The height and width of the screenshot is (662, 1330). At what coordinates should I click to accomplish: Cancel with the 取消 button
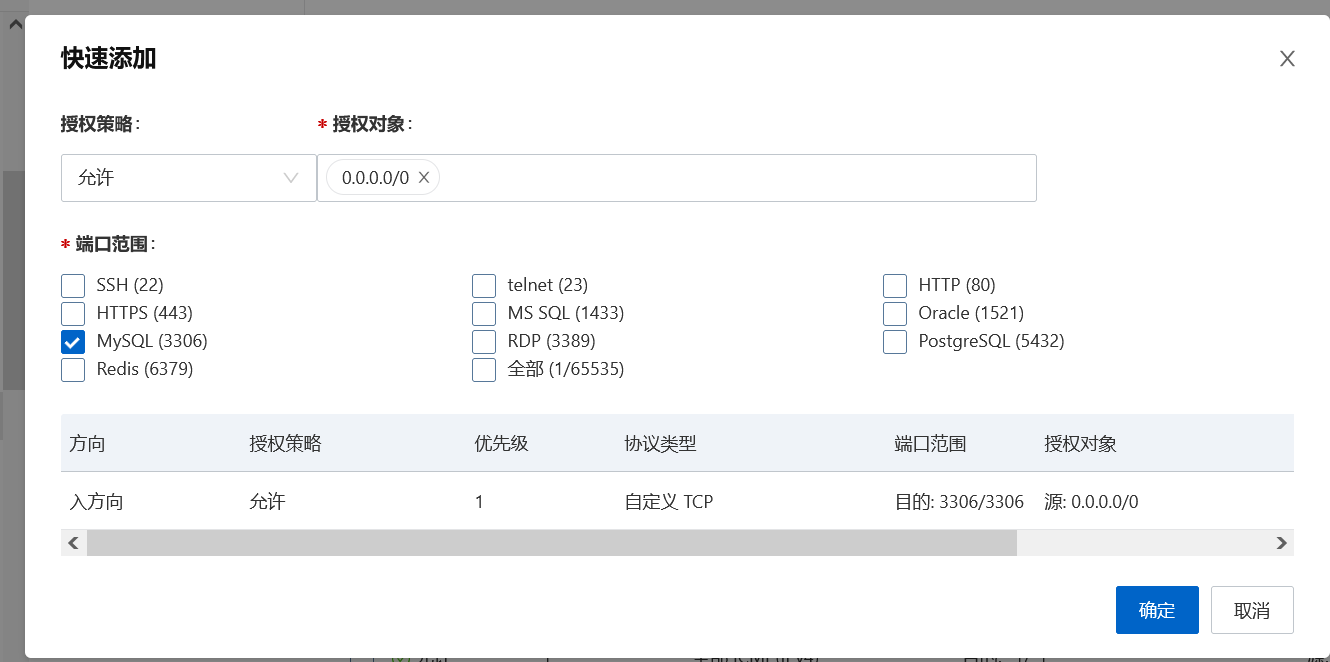pos(1252,610)
